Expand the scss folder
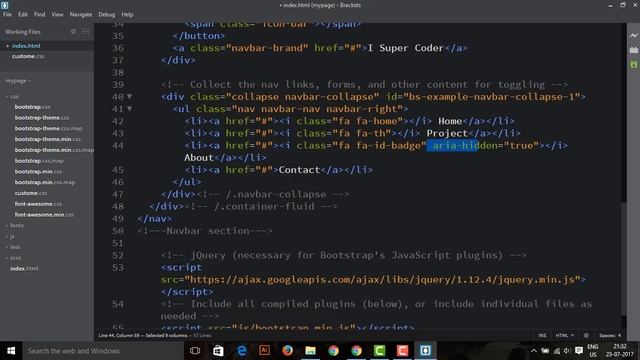Image resolution: width=640 pixels, height=360 pixels. click(x=13, y=258)
